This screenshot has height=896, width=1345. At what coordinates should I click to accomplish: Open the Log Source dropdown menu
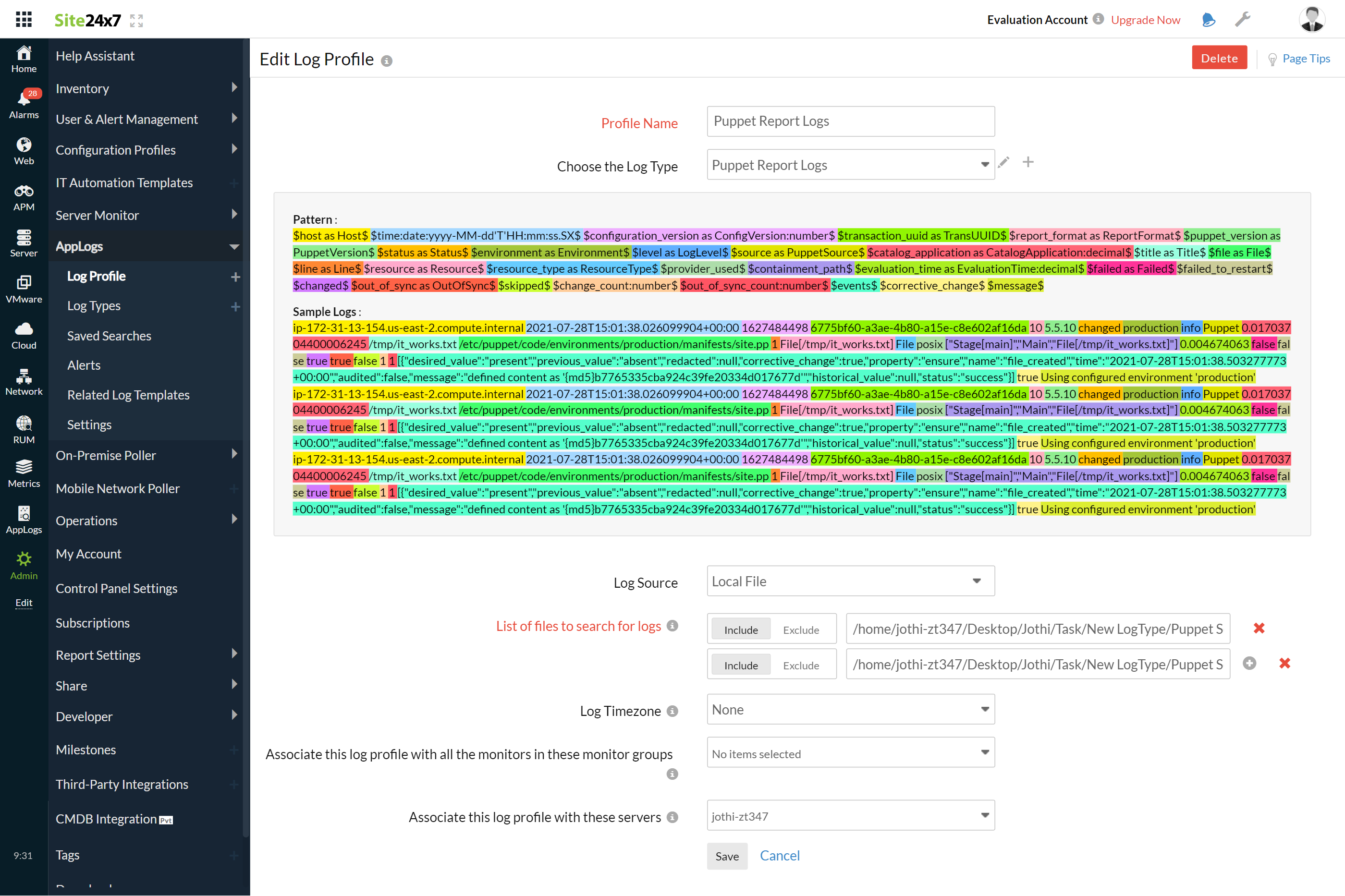[849, 581]
